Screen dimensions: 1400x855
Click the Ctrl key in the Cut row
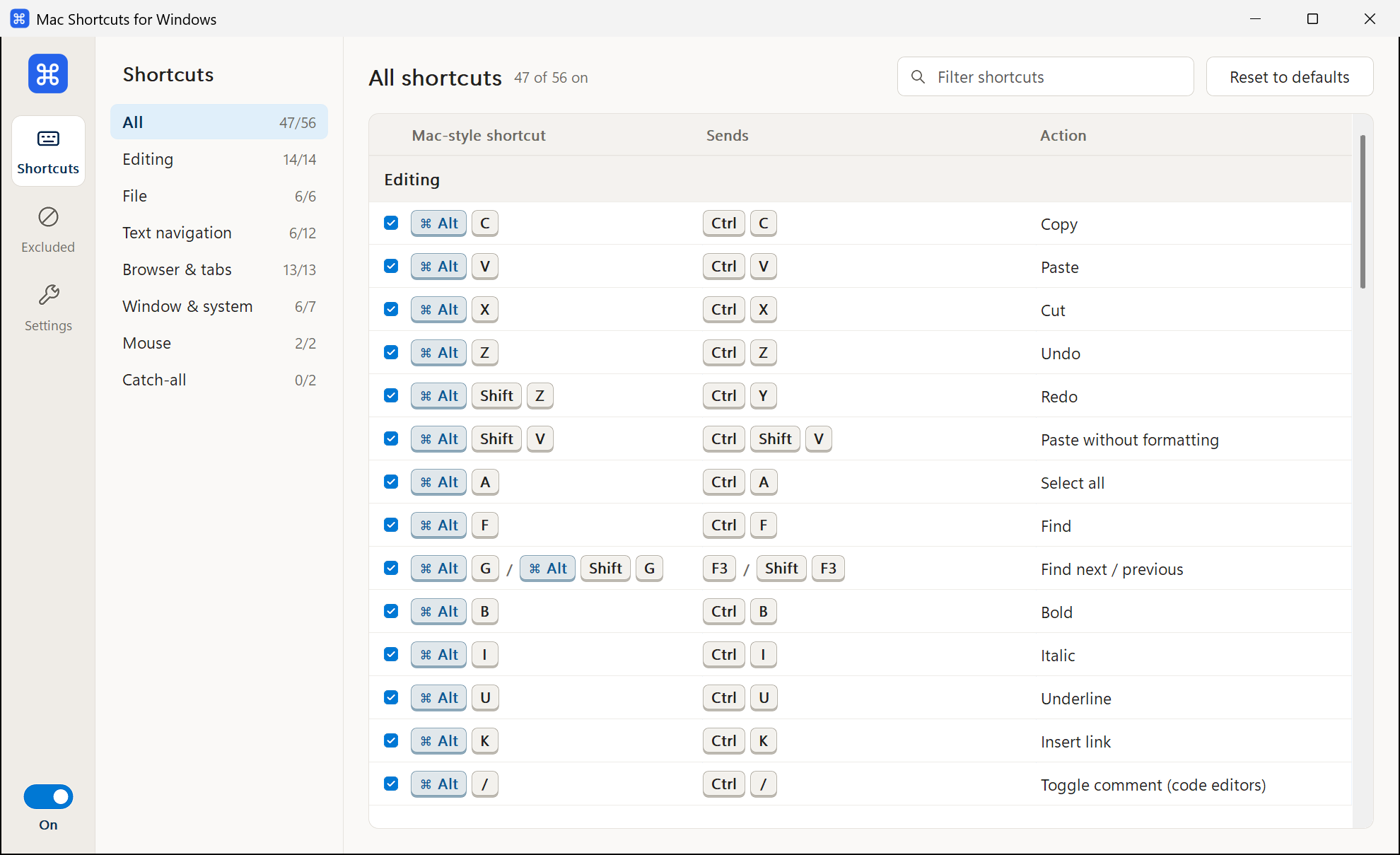723,309
